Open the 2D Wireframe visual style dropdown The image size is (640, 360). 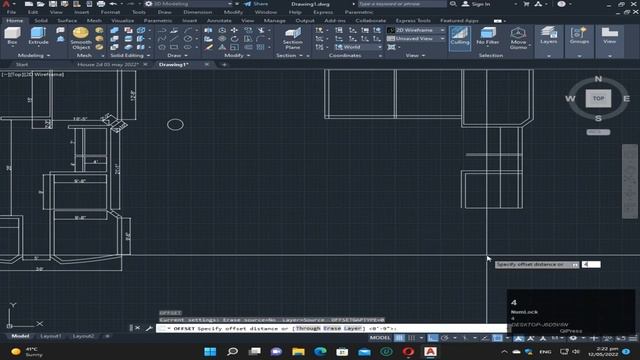pyautogui.click(x=416, y=30)
